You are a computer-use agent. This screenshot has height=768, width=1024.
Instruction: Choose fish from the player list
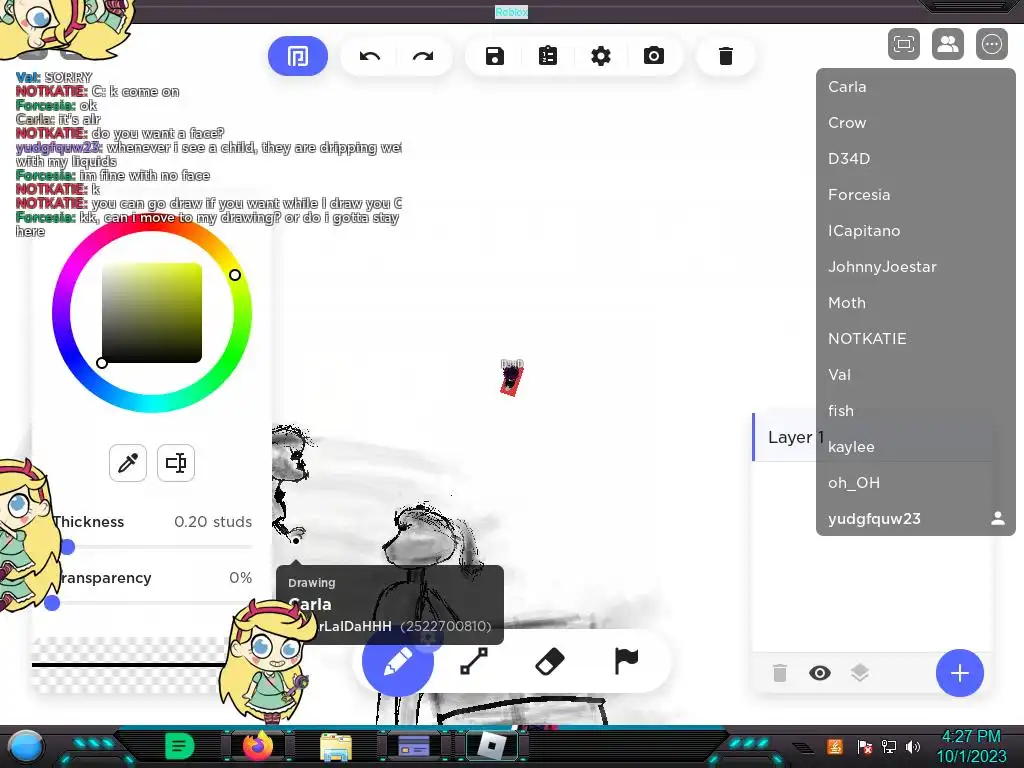click(916, 411)
